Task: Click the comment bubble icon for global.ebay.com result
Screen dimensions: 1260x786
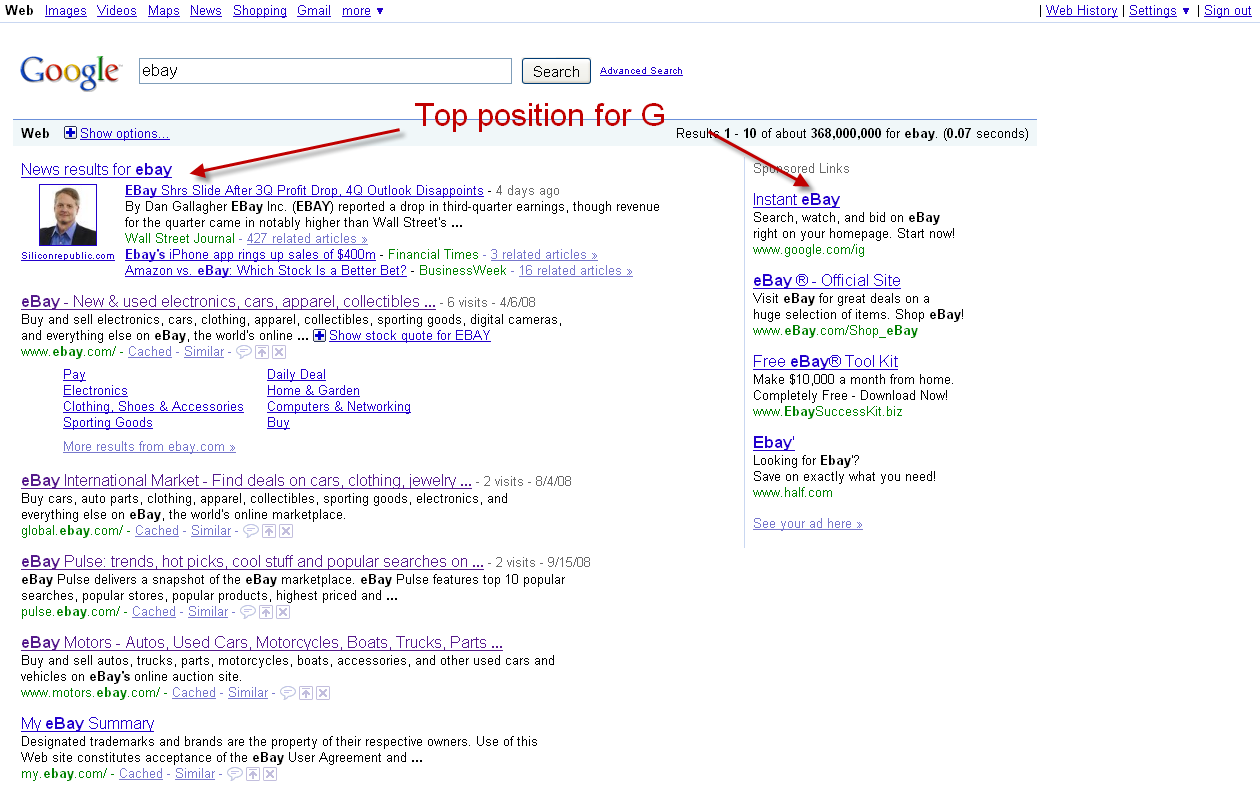Action: (x=250, y=531)
